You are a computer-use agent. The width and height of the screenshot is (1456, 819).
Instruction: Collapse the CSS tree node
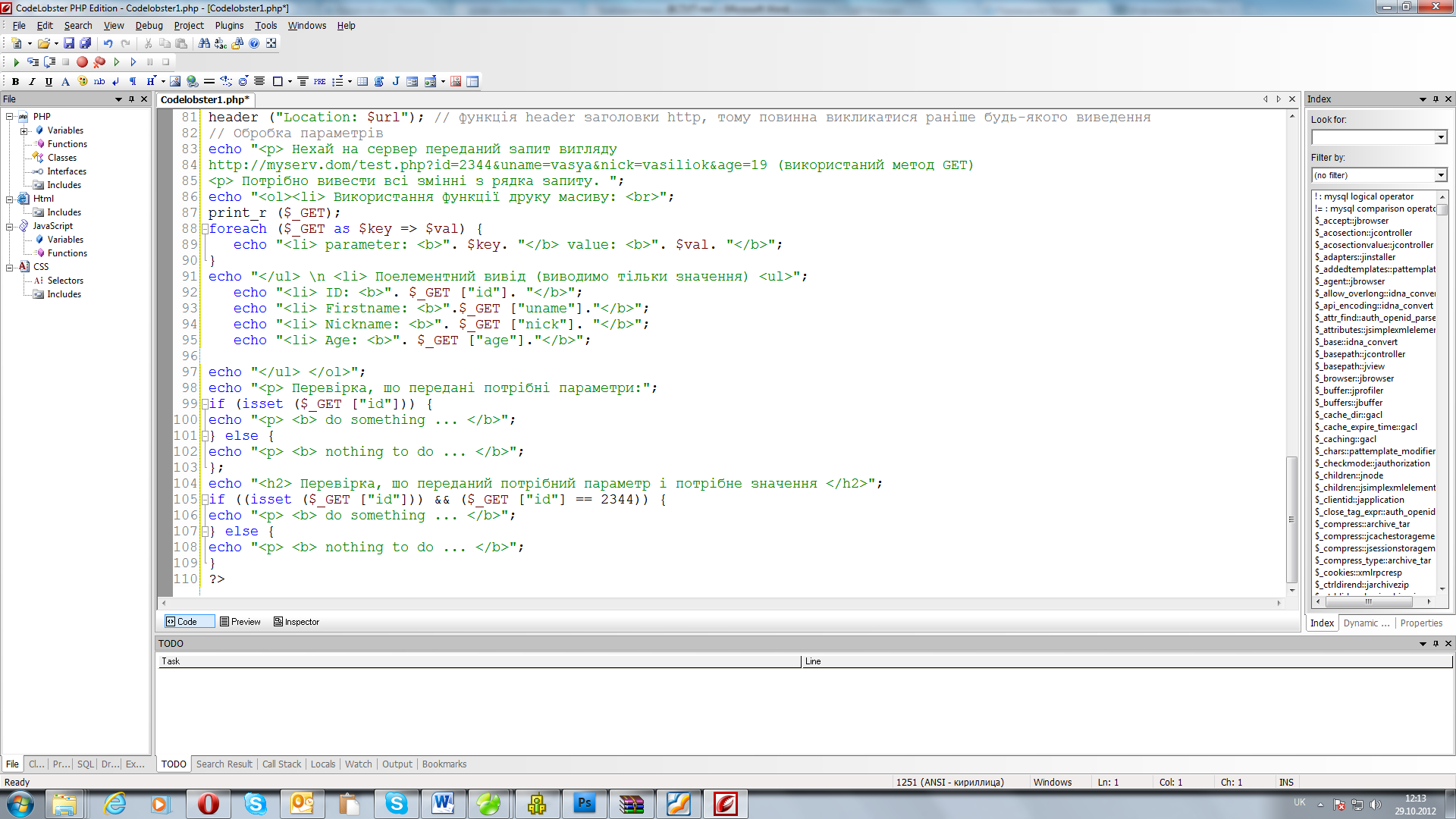pyautogui.click(x=10, y=267)
